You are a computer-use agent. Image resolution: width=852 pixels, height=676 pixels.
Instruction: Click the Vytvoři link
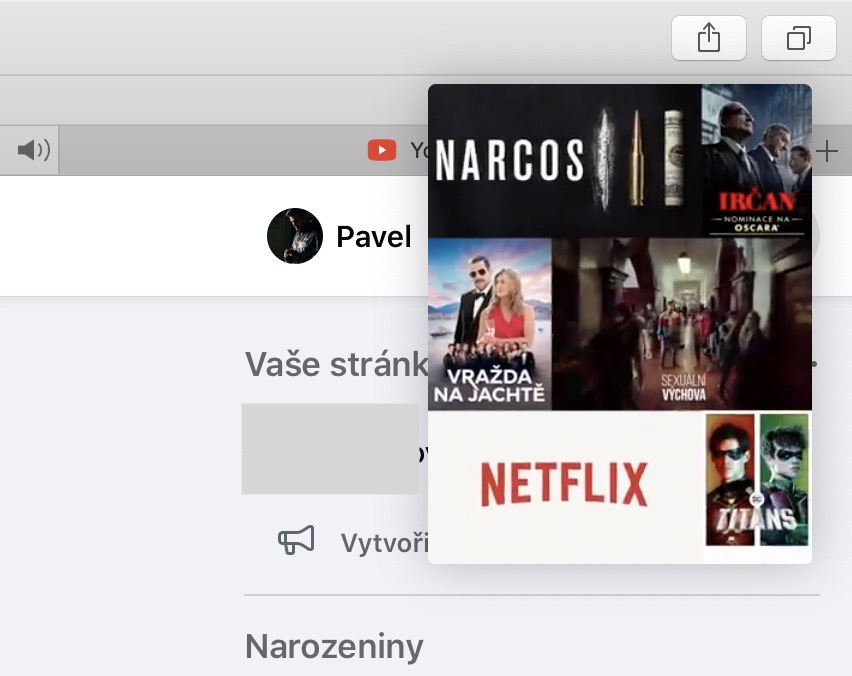(384, 542)
